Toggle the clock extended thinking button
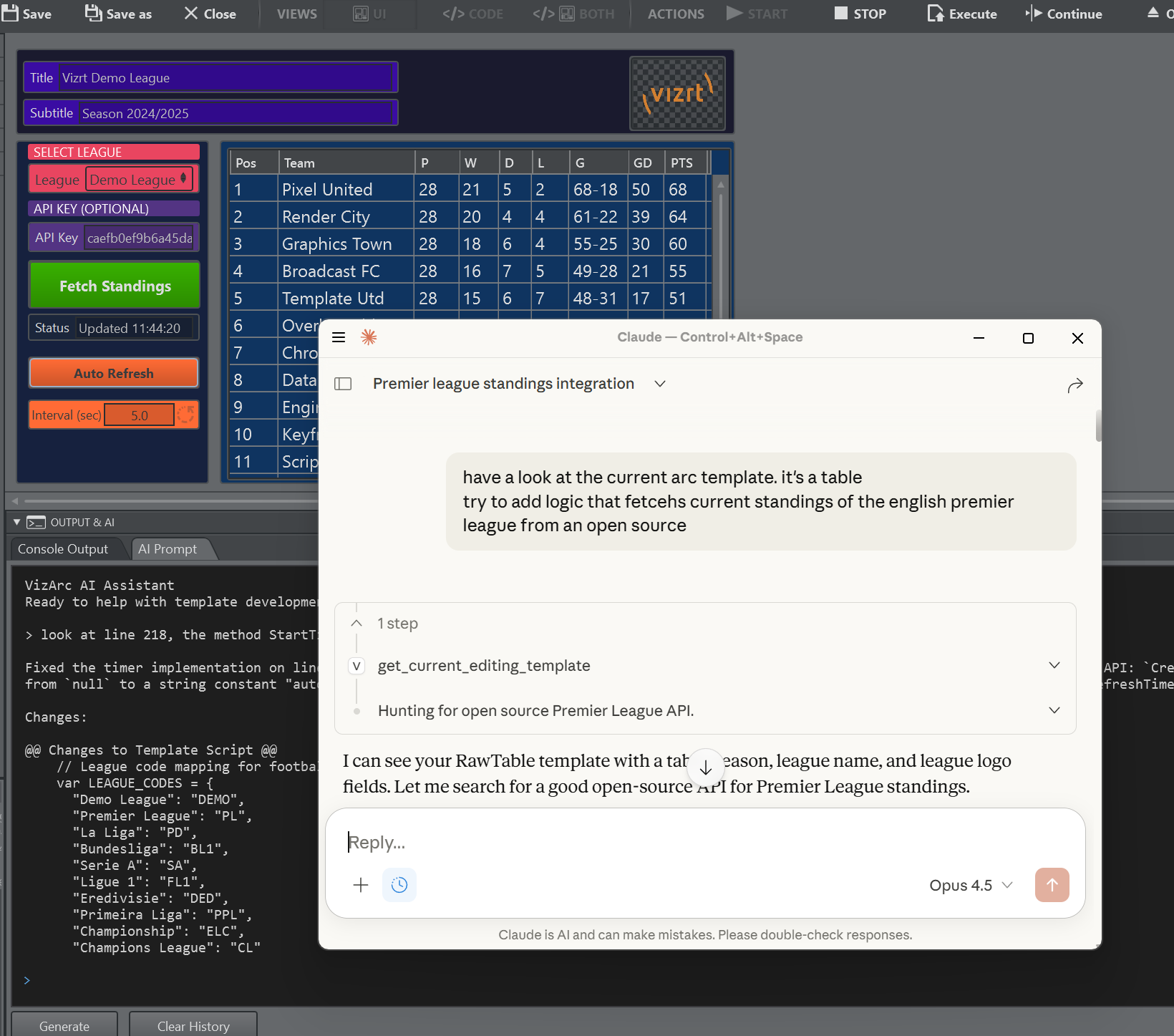1174x1036 pixels. point(399,885)
